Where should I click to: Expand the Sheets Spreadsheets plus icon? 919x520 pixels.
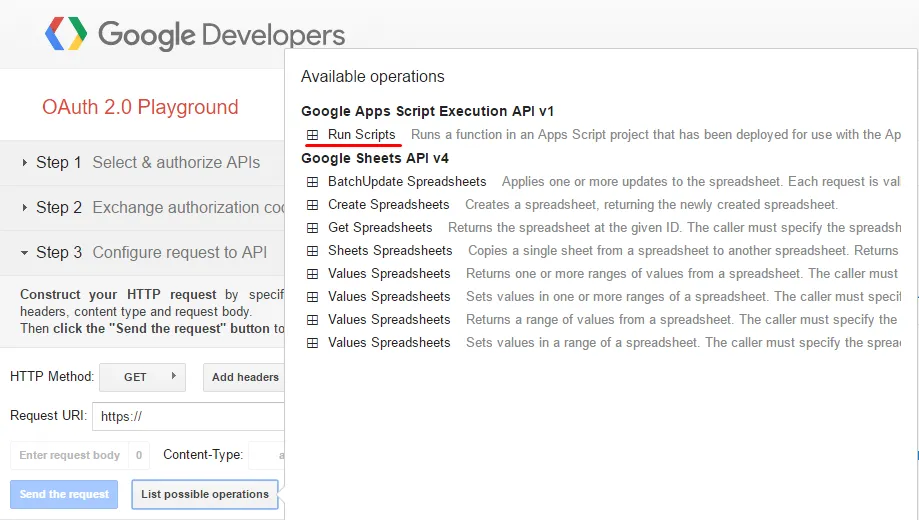coord(312,251)
